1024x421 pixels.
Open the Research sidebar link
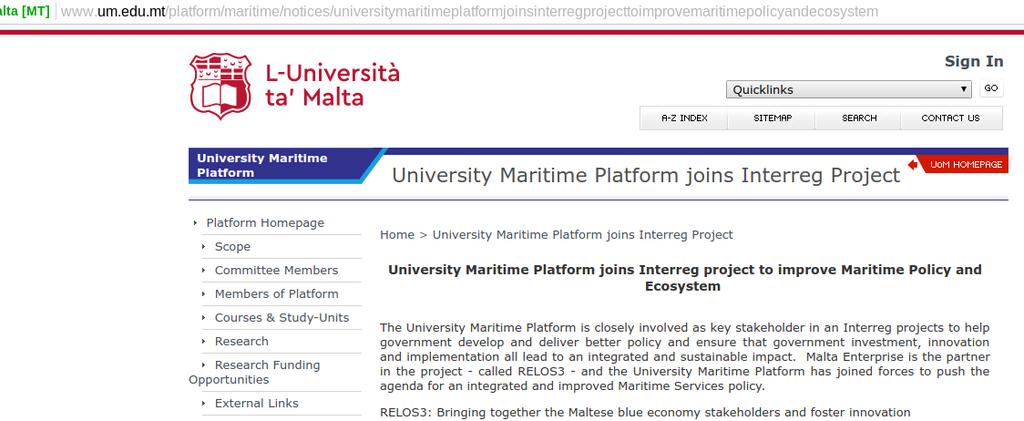pos(242,341)
